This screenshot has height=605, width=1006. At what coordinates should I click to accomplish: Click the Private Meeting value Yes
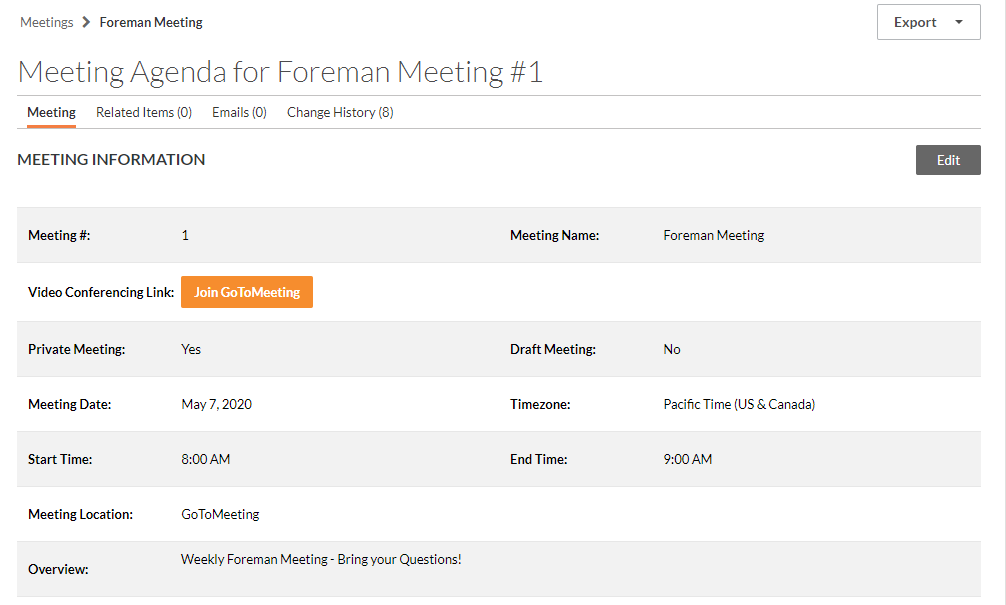(x=191, y=349)
